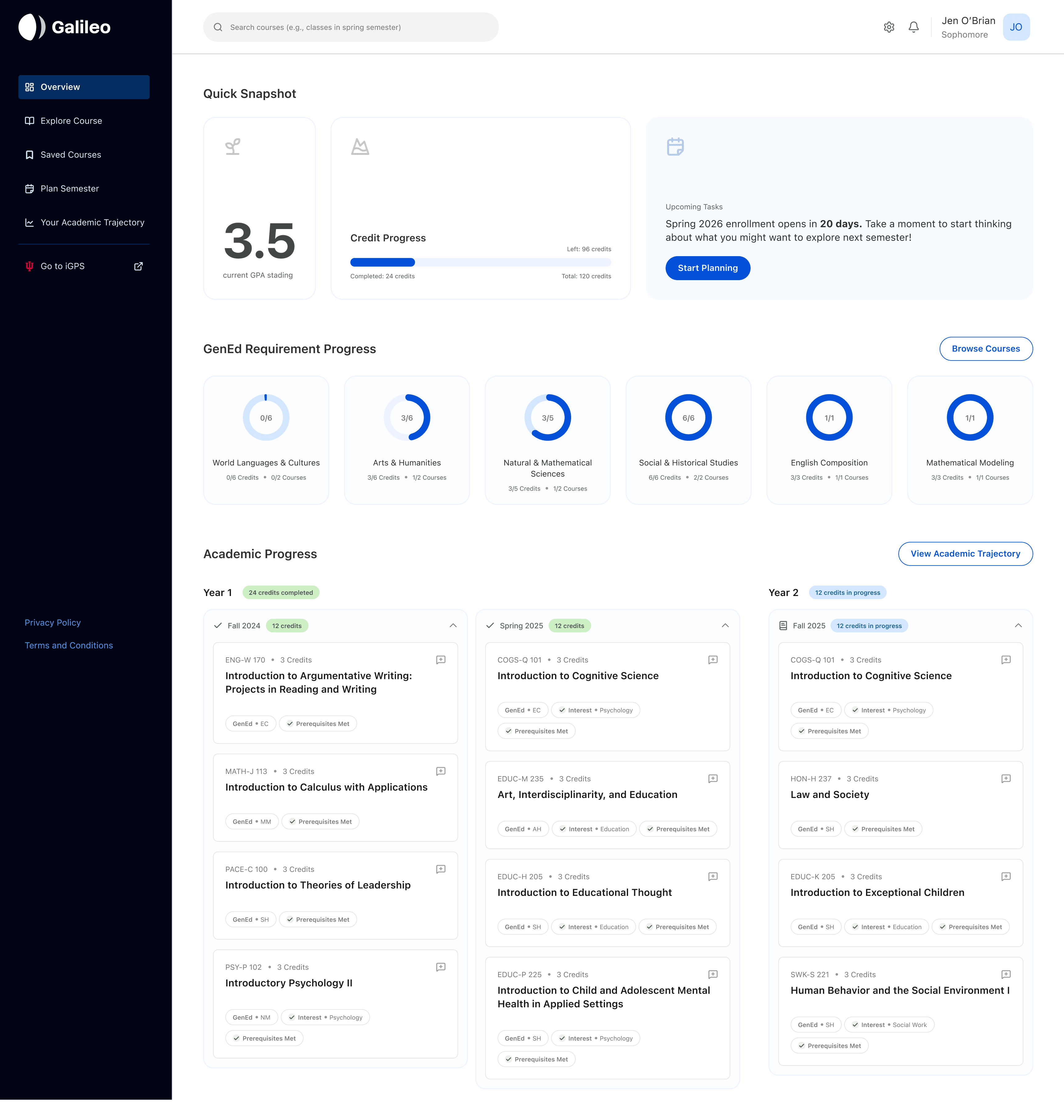1064x1120 pixels.
Task: Click the calendar icon in Upcoming Tasks
Action: pos(675,146)
